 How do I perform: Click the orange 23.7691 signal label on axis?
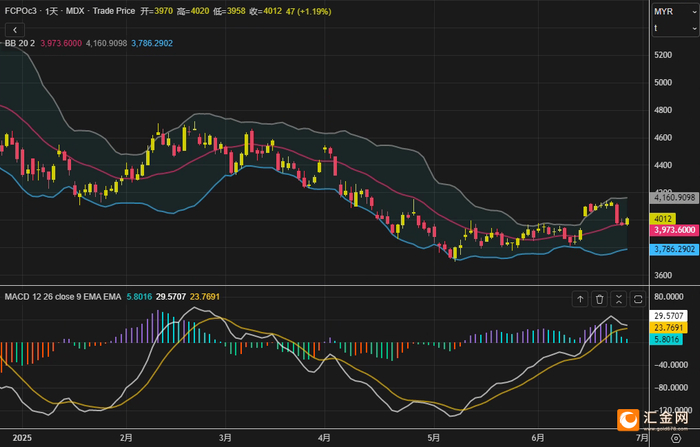click(667, 327)
